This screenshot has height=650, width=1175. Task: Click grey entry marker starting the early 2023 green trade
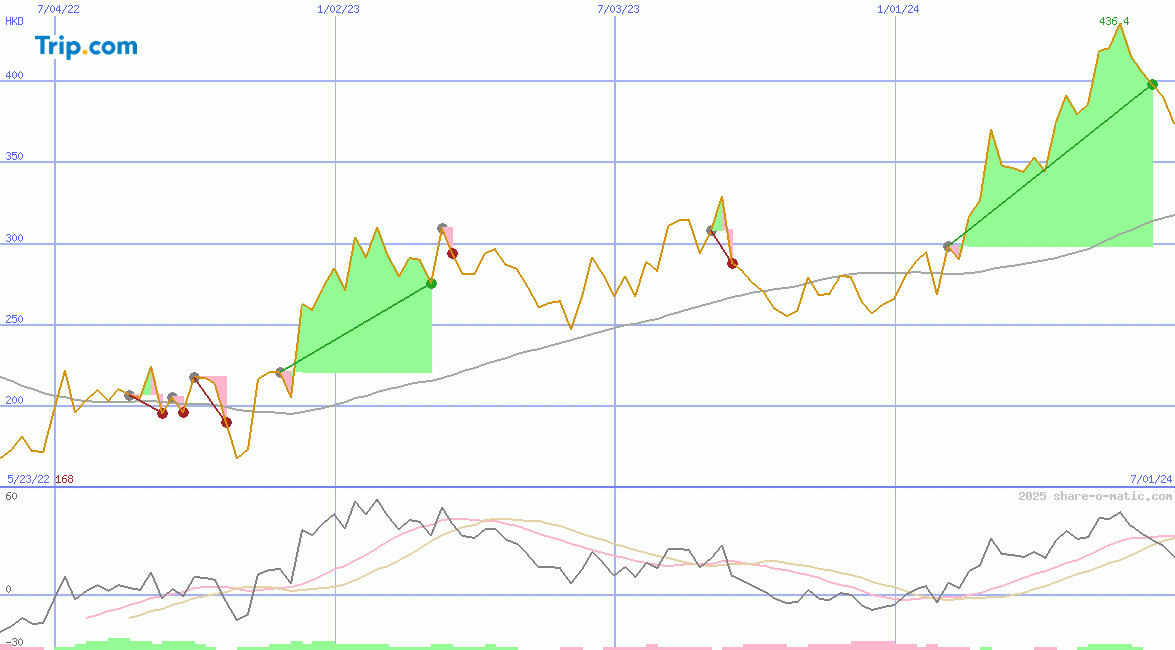pos(281,372)
